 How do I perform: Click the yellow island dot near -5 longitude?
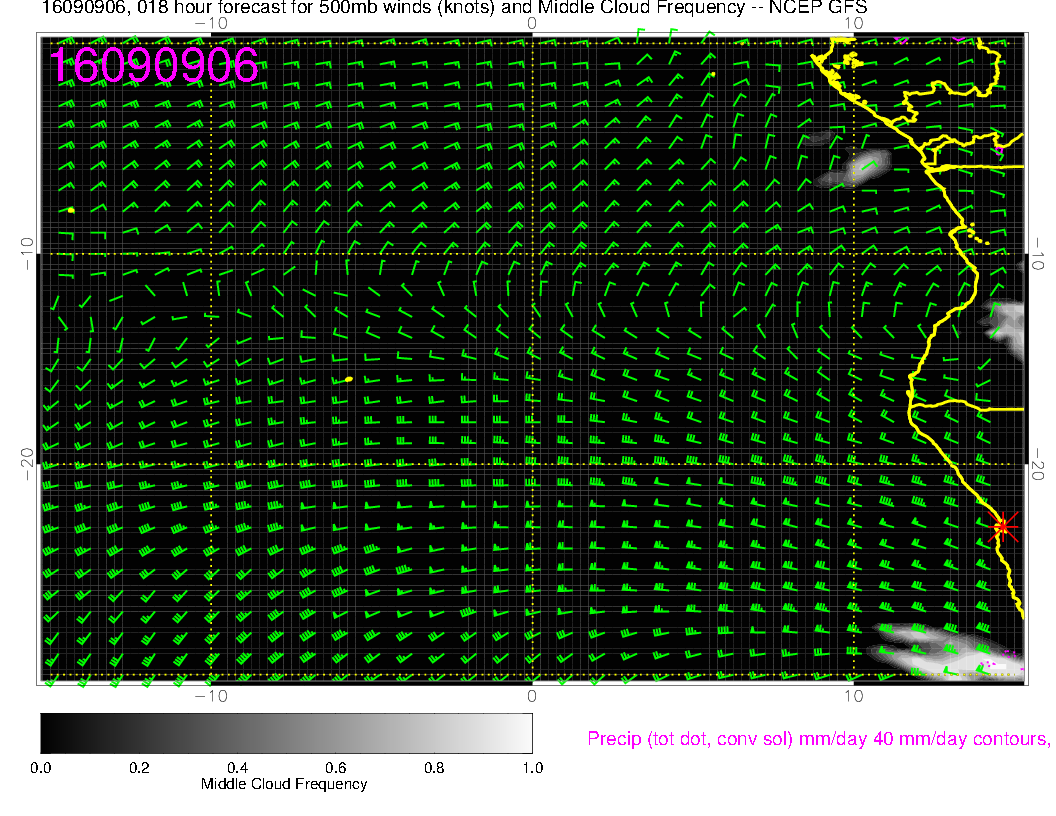coord(348,379)
